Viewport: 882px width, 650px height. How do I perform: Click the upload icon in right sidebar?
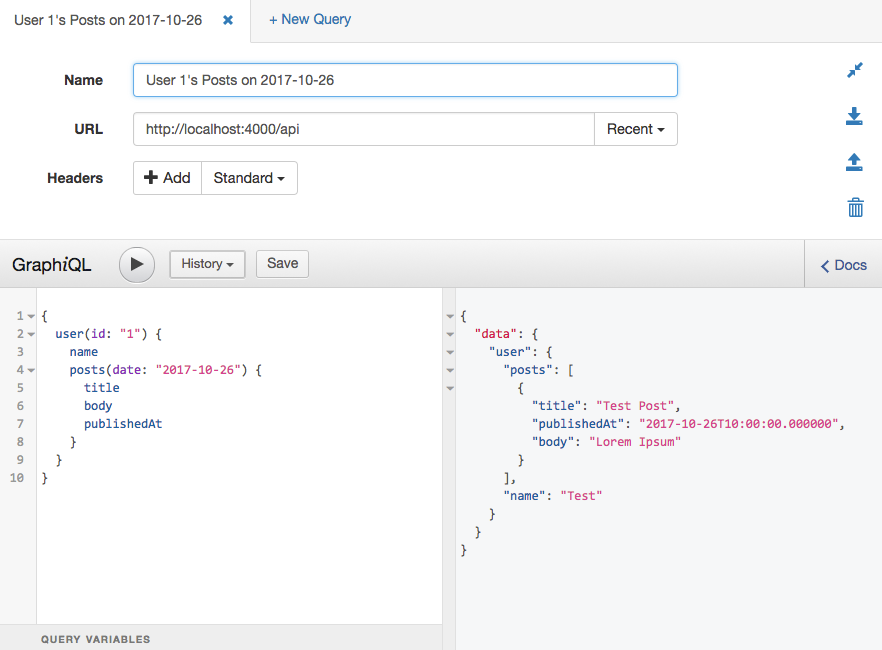point(855,162)
